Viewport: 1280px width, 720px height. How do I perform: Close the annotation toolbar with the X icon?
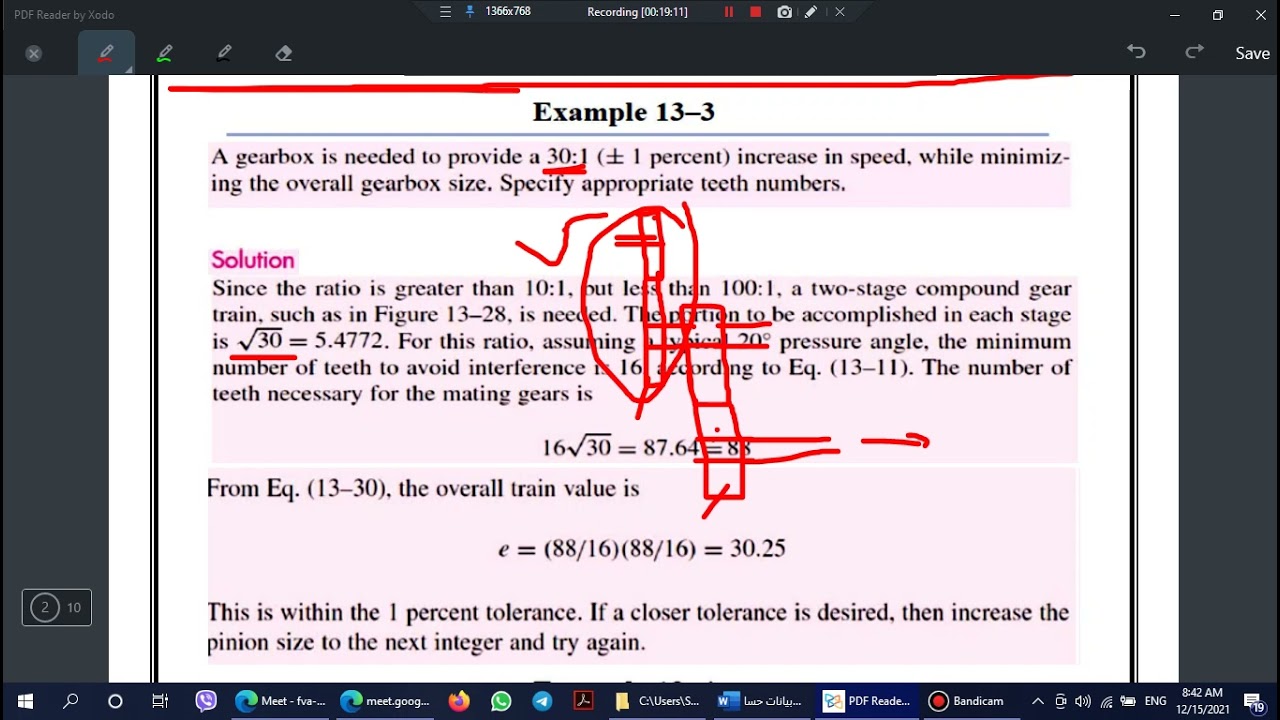pos(34,53)
